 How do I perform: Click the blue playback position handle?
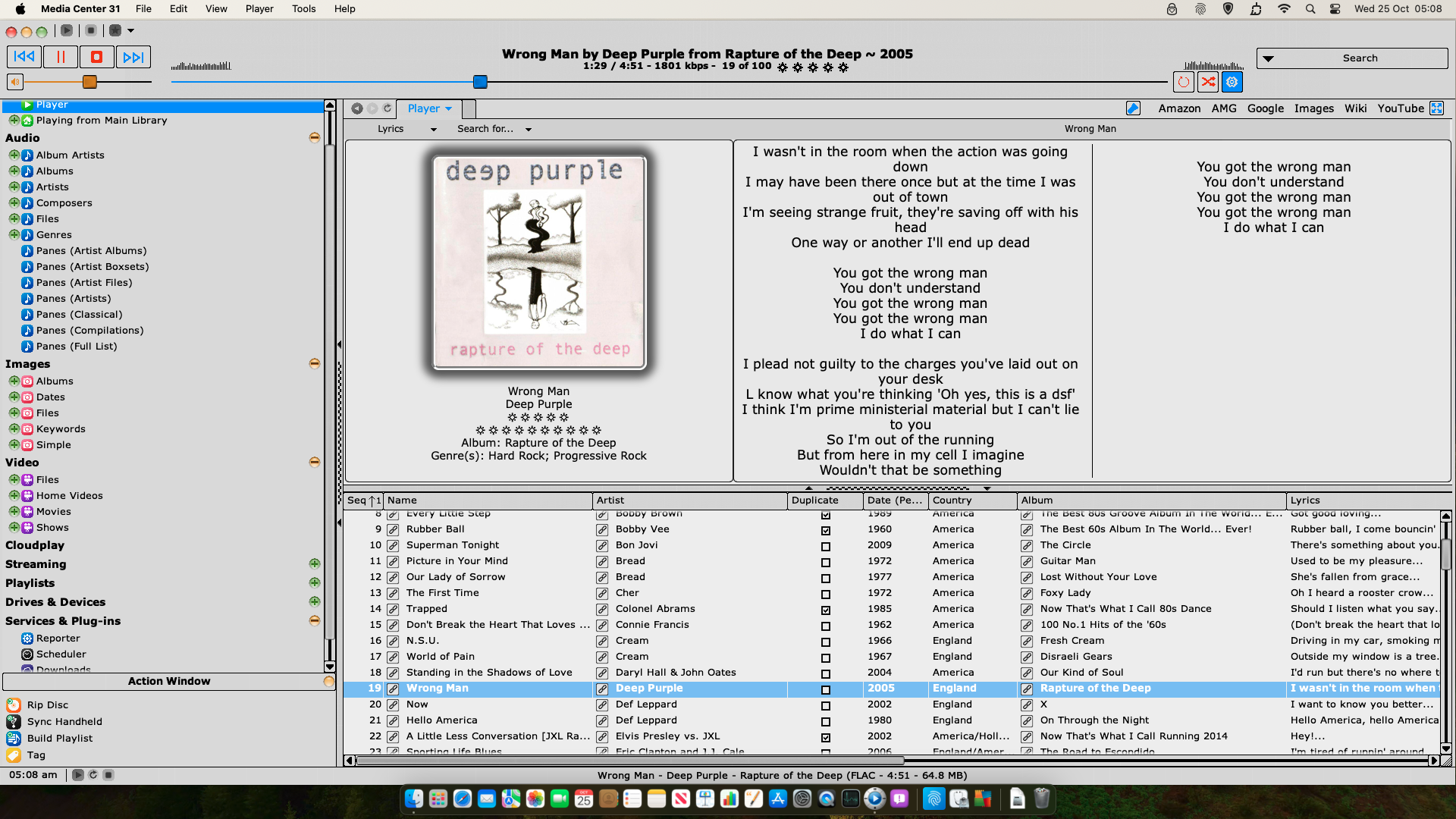480,82
